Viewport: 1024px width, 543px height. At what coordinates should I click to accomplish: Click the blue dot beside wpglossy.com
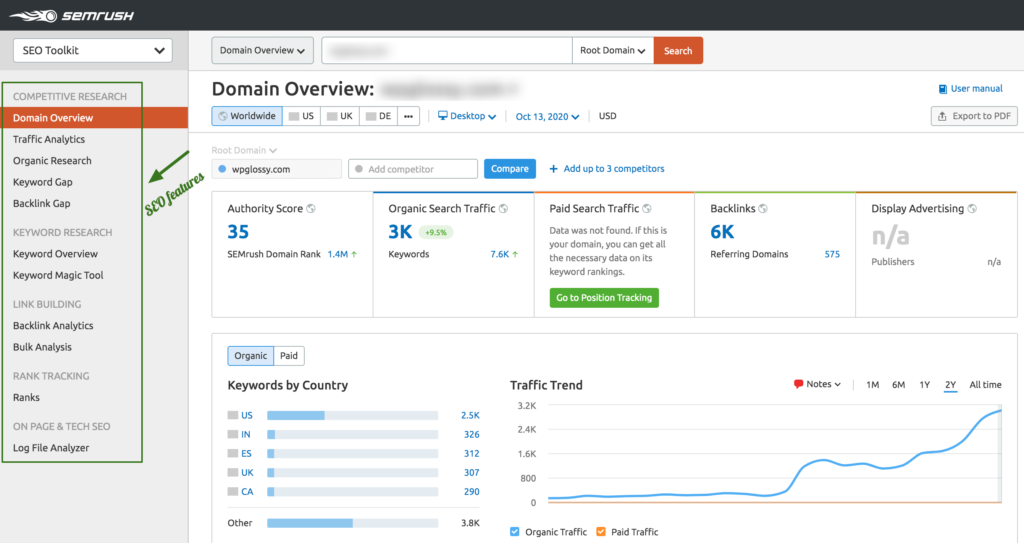coord(222,169)
